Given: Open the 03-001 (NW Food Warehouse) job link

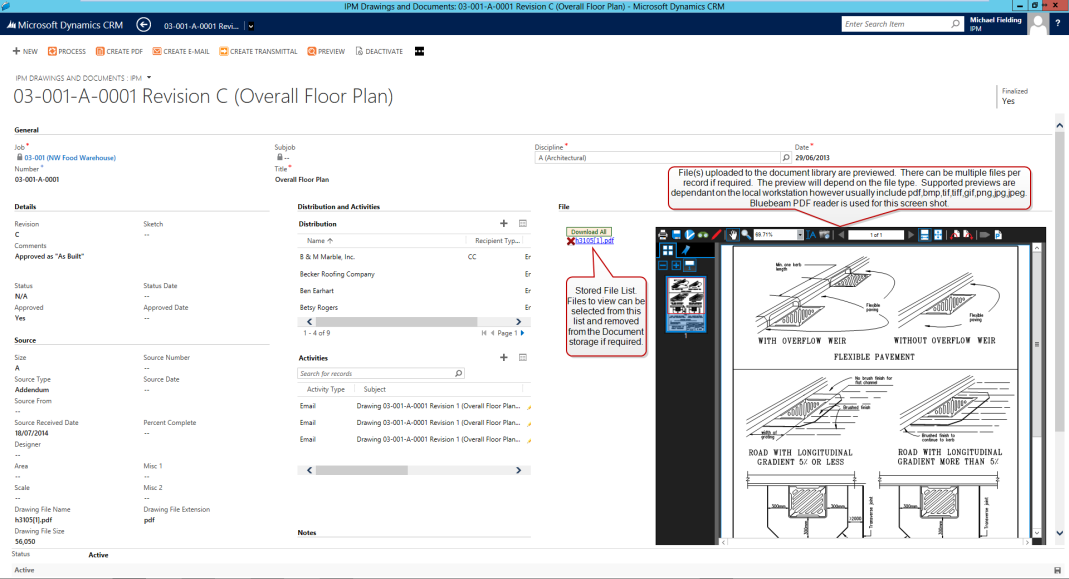Looking at the screenshot, I should (x=69, y=157).
